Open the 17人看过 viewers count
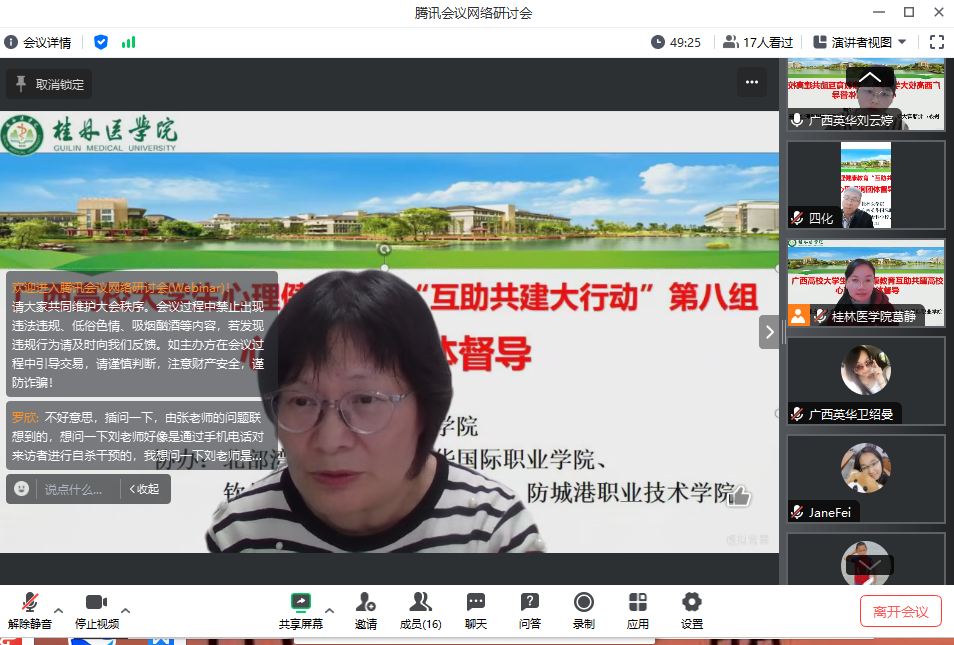 point(758,42)
